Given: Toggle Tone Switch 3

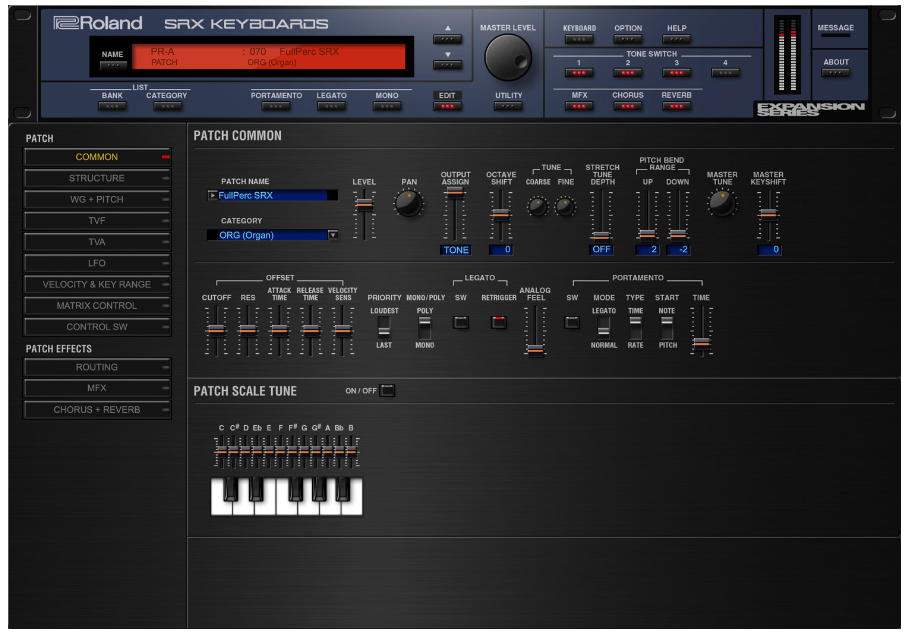Looking at the screenshot, I should (x=677, y=73).
